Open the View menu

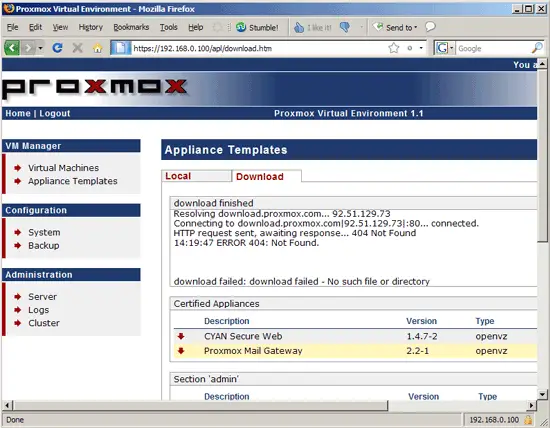(x=60, y=27)
